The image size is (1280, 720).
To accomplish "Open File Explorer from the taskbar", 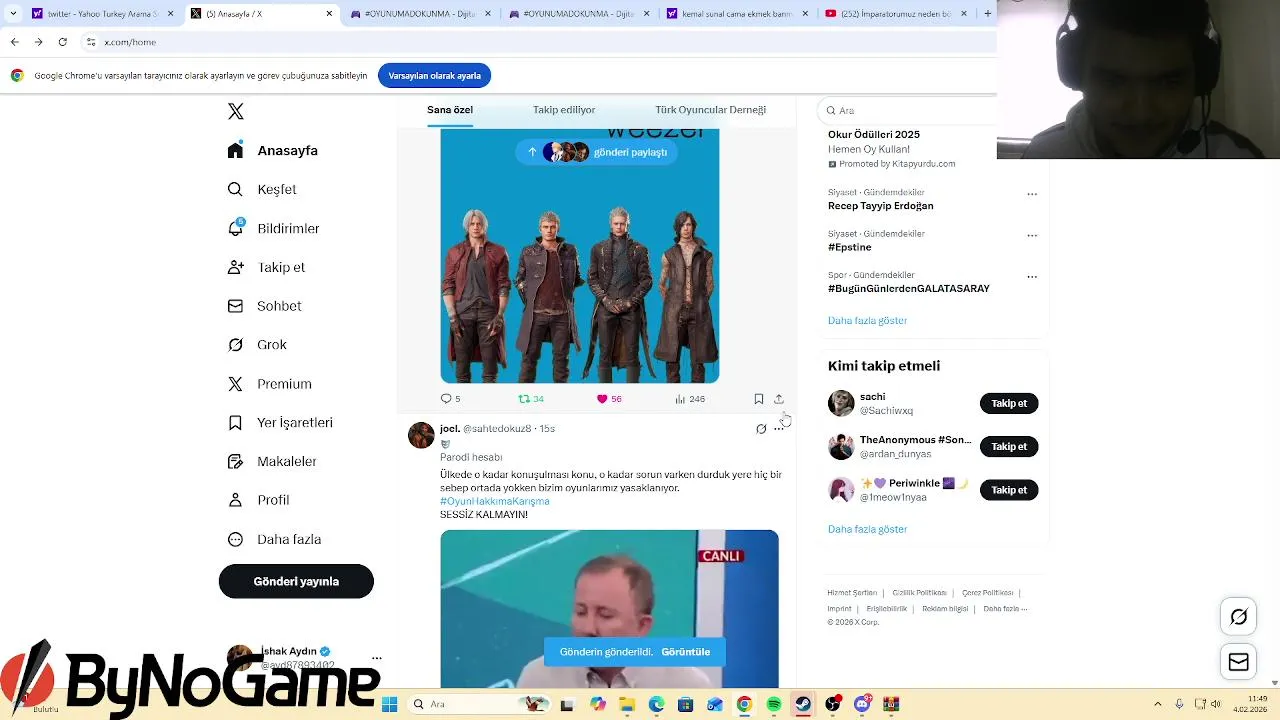I will point(627,704).
